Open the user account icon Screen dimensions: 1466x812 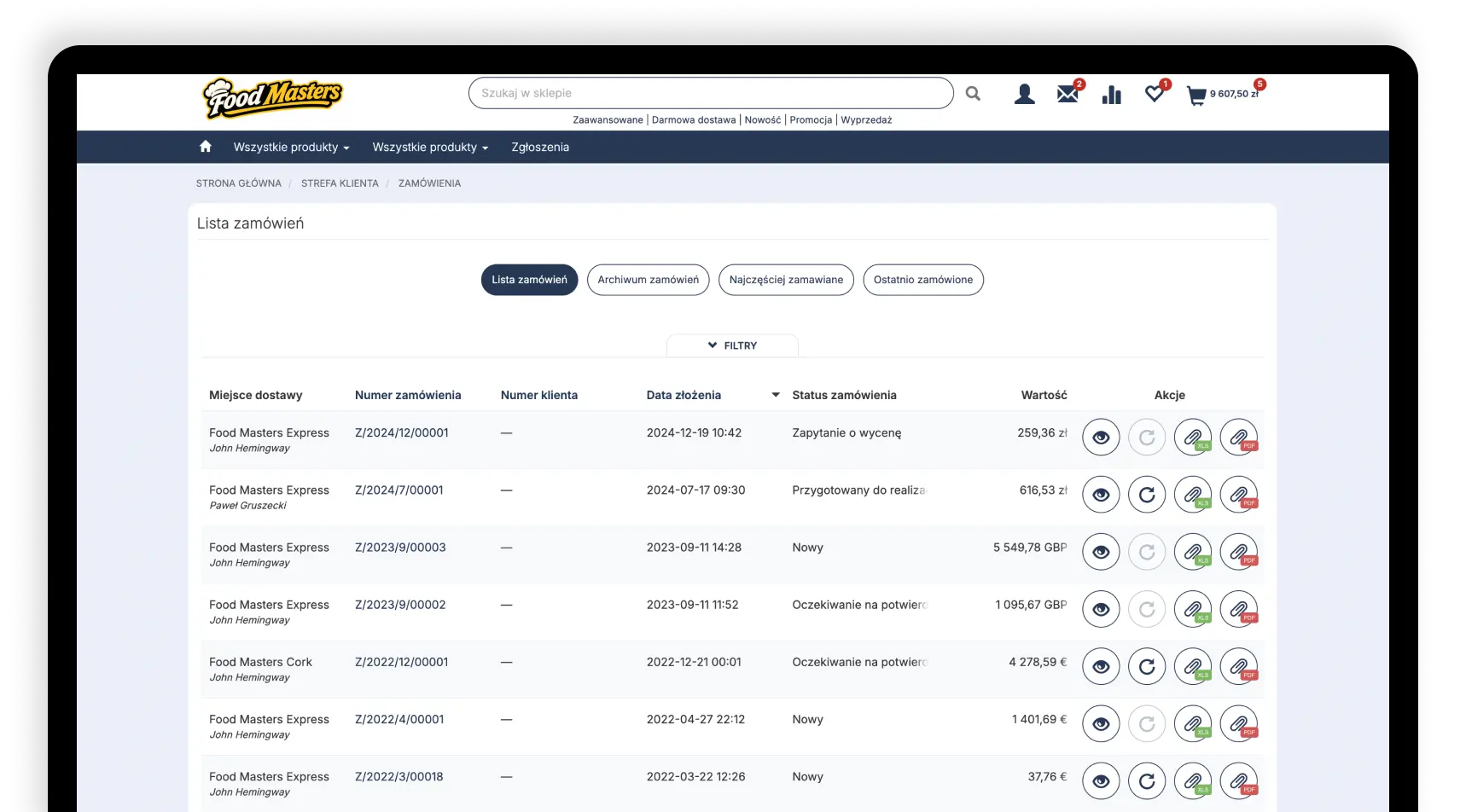(x=1024, y=94)
